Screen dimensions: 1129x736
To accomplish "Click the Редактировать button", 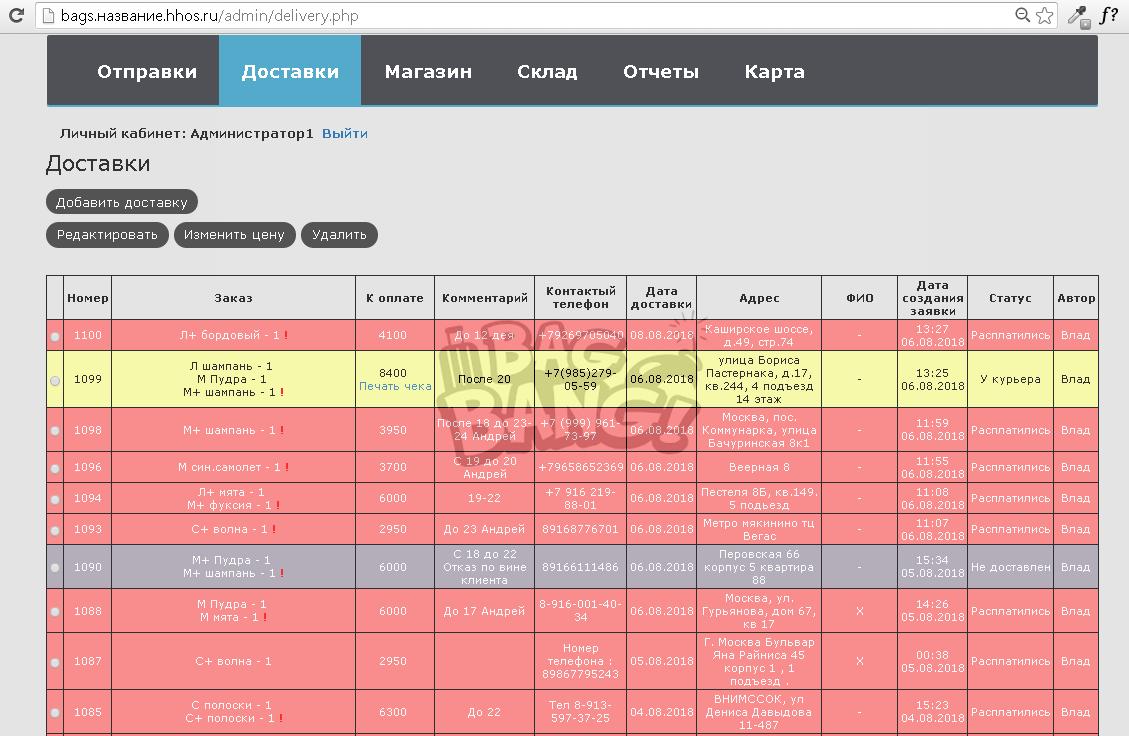I will (x=107, y=235).
